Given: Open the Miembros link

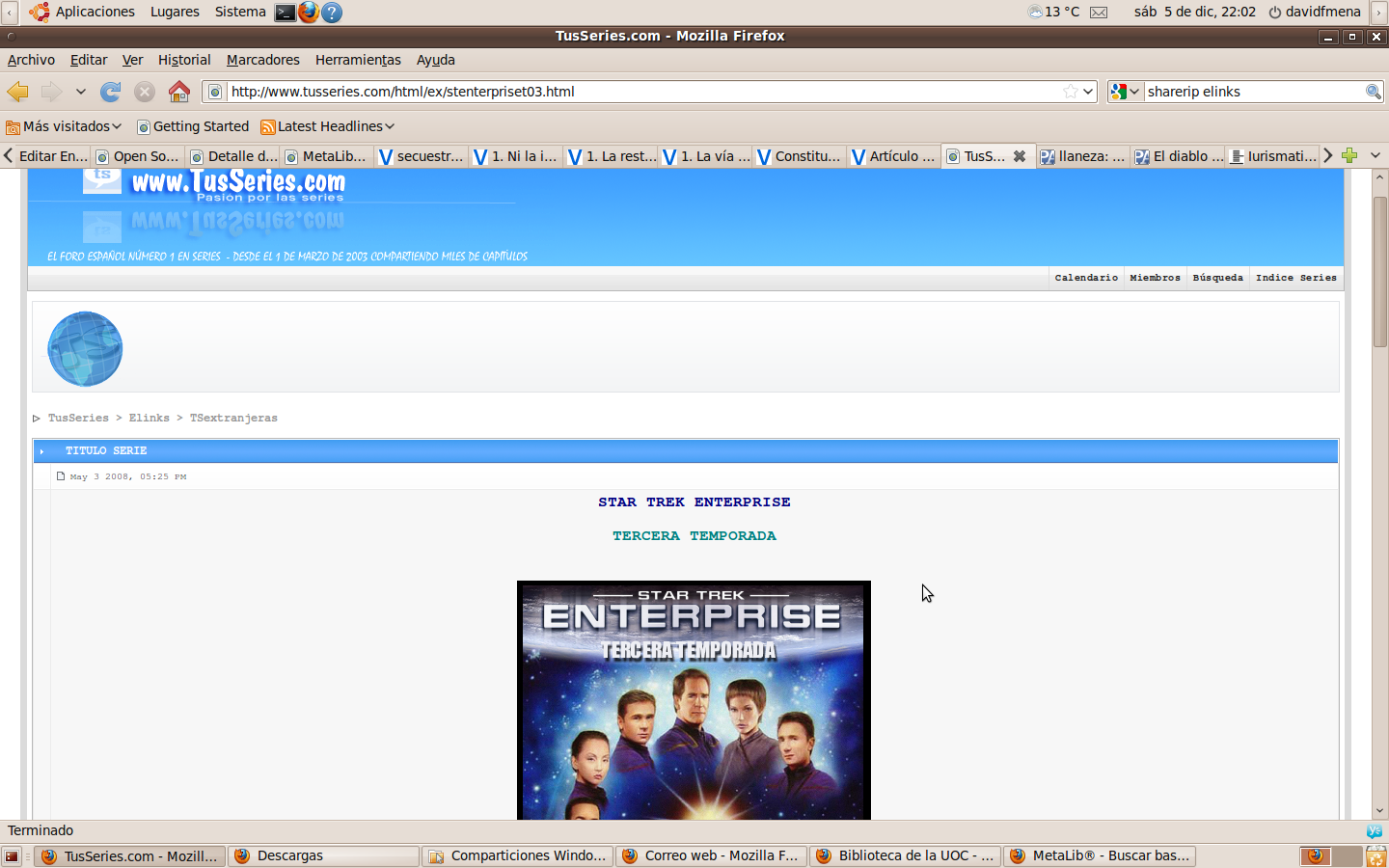Looking at the screenshot, I should coord(1155,278).
